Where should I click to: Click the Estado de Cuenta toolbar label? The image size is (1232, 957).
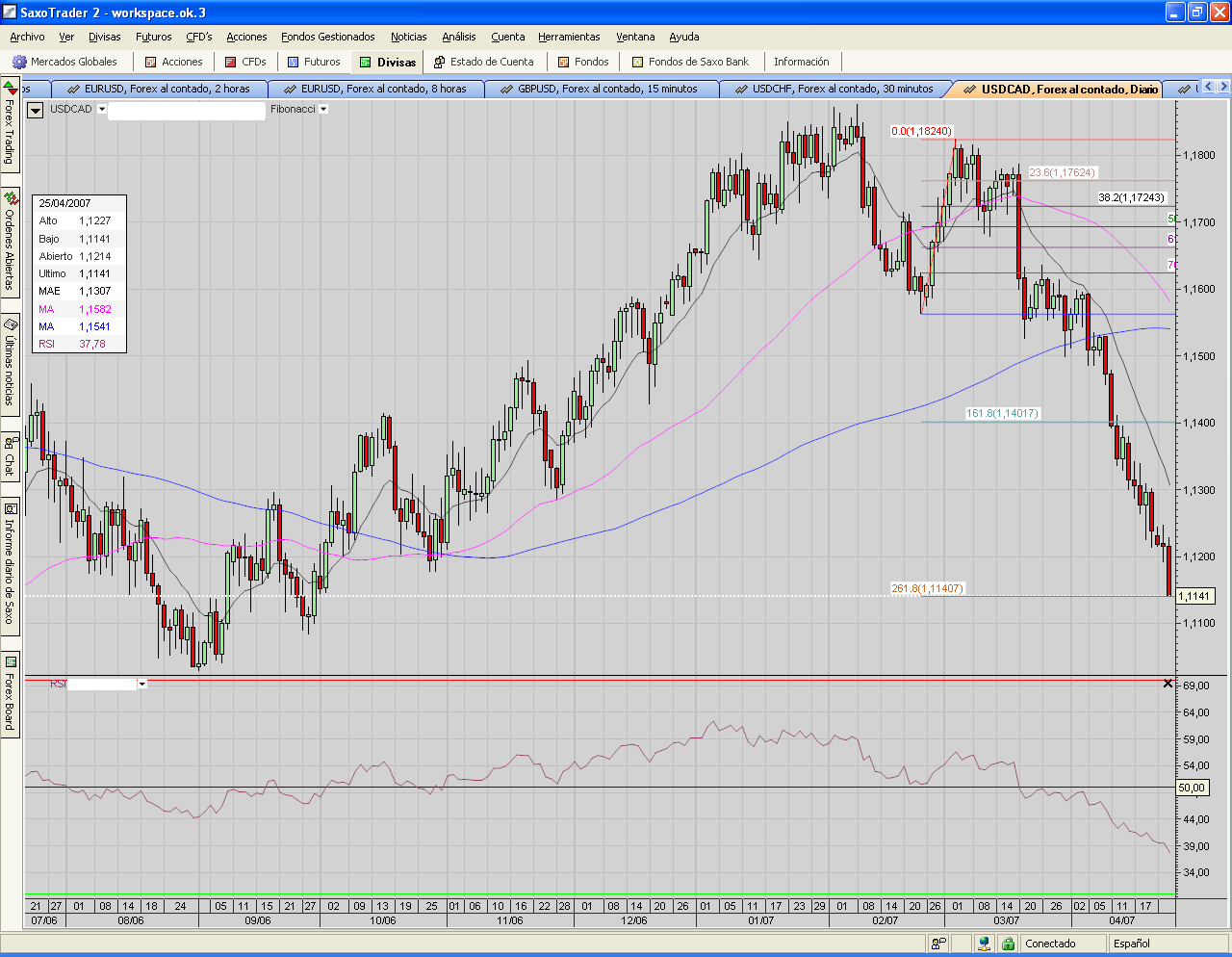492,62
